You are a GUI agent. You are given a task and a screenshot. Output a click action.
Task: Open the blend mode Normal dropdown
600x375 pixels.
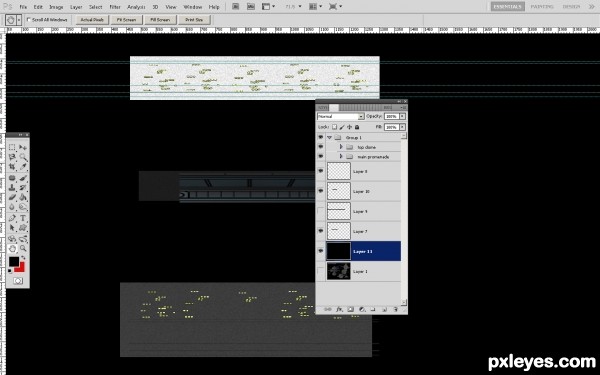[x=341, y=116]
